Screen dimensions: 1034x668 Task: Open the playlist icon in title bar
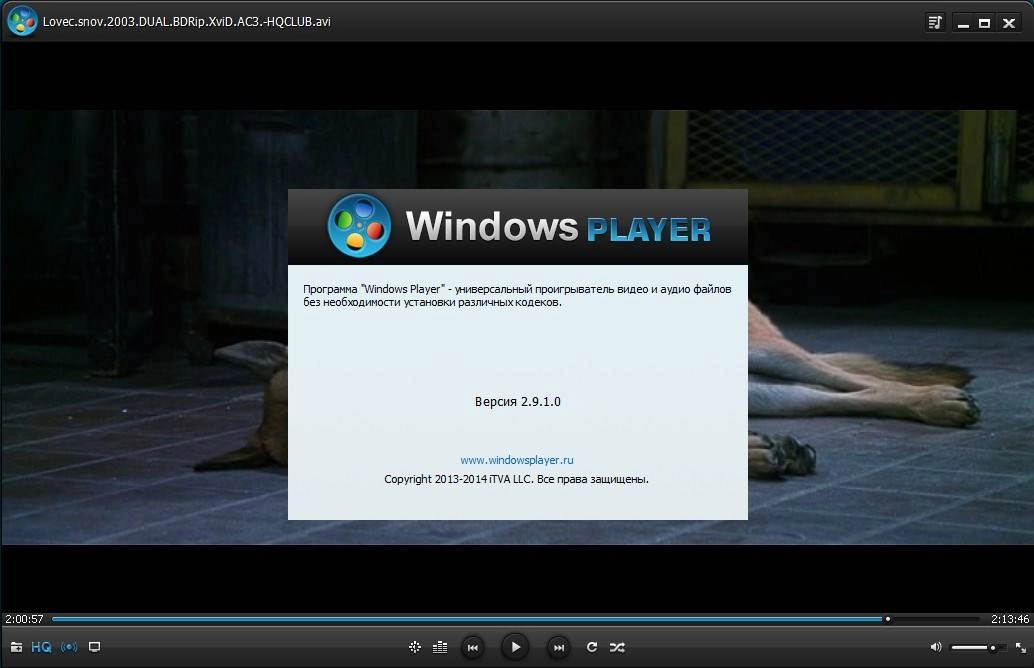935,22
